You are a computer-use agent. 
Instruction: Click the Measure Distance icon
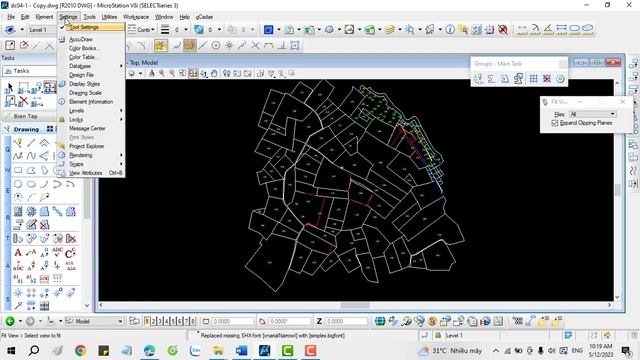tap(522, 29)
